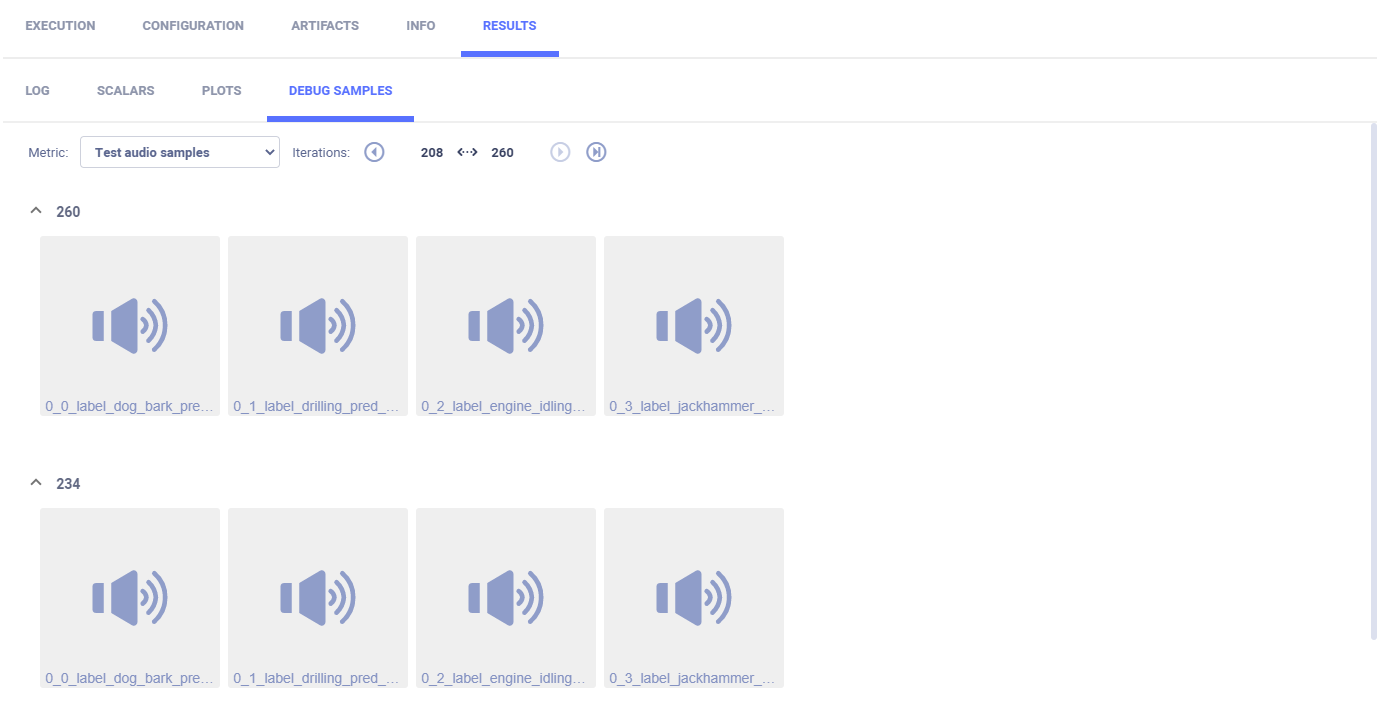Play jackhammer audio sample in iteration 234
This screenshot has width=1381, height=708.
pyautogui.click(x=694, y=597)
